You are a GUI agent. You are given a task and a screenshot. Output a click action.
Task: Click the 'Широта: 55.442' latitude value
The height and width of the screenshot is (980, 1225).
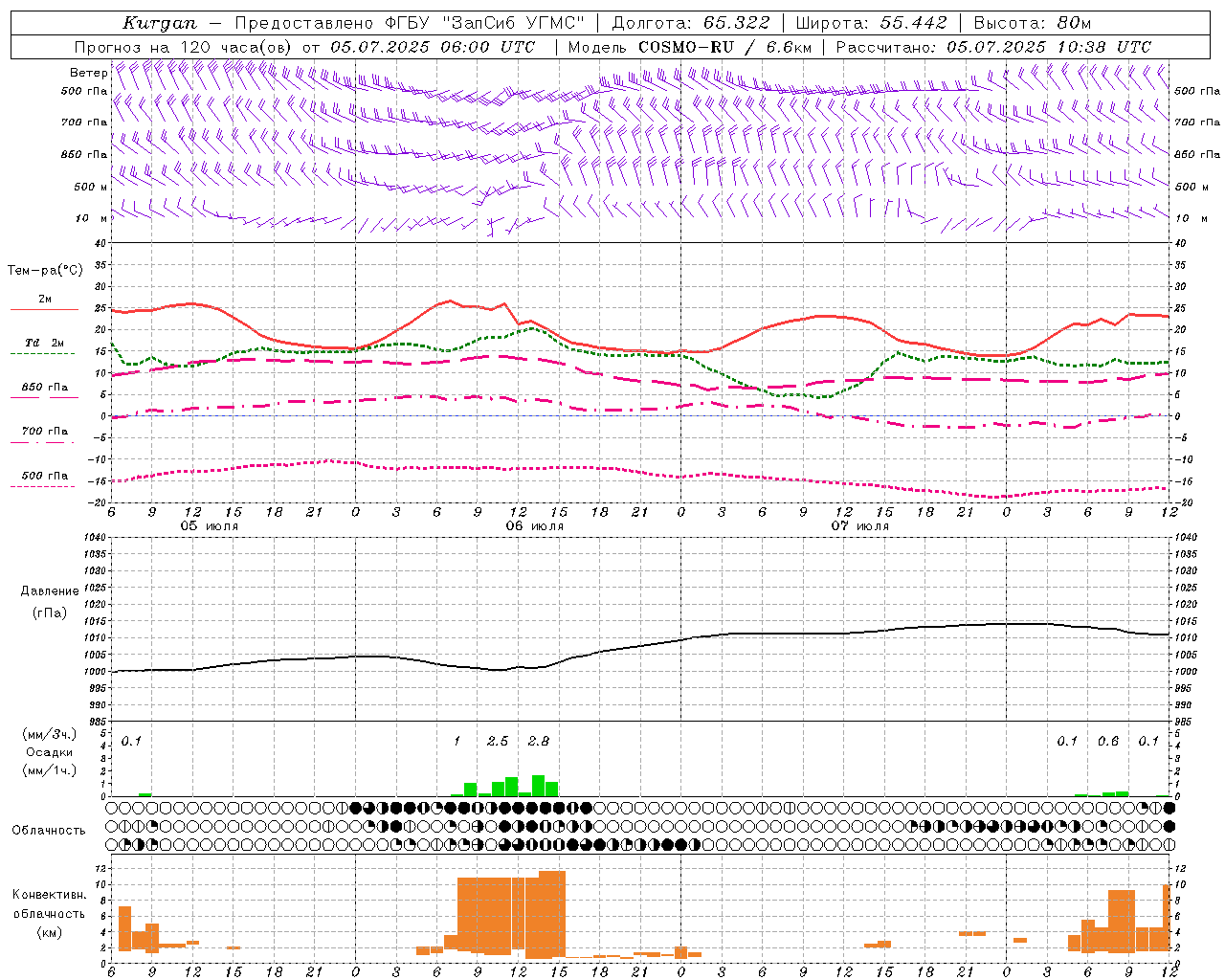tap(872, 23)
